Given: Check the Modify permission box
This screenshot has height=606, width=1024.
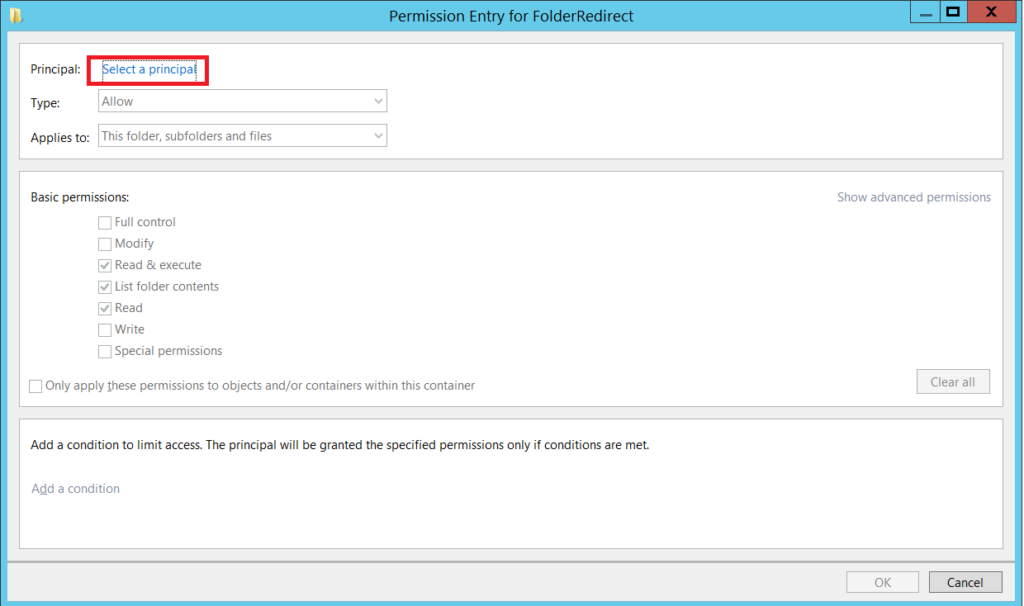Looking at the screenshot, I should coord(104,243).
